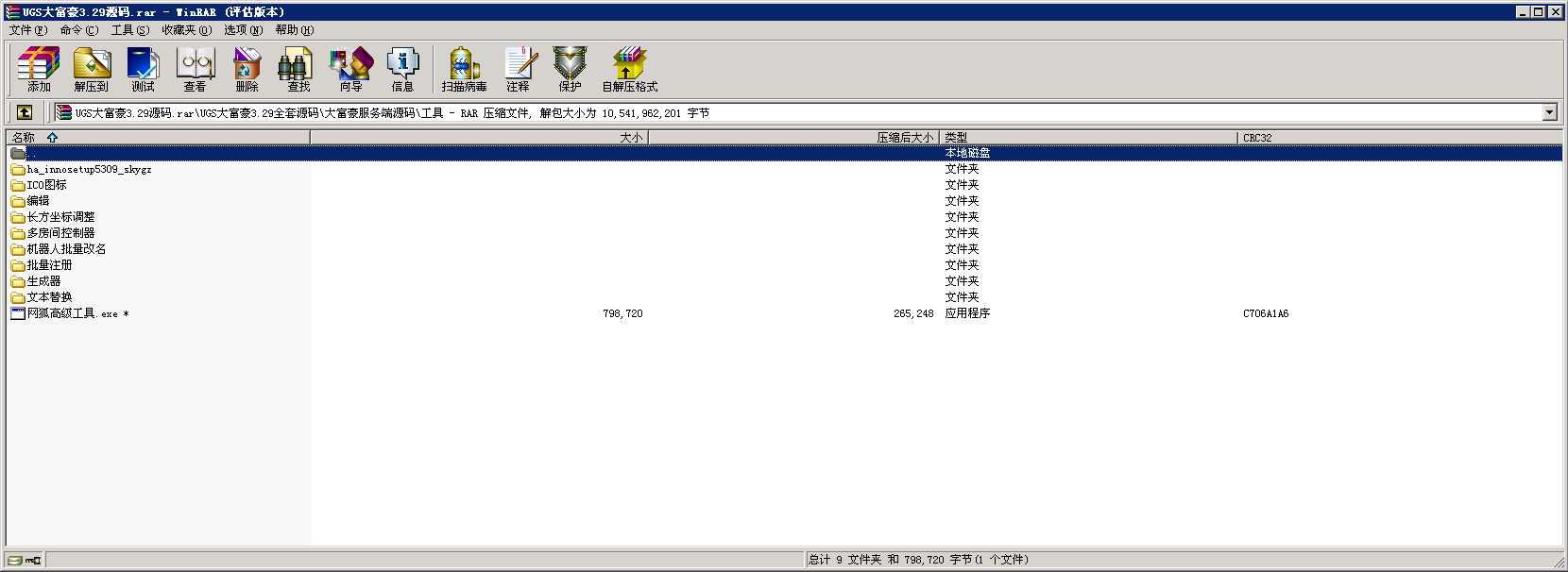Click the WinRAR icon in the title bar
The image size is (1568, 572).
click(x=12, y=12)
